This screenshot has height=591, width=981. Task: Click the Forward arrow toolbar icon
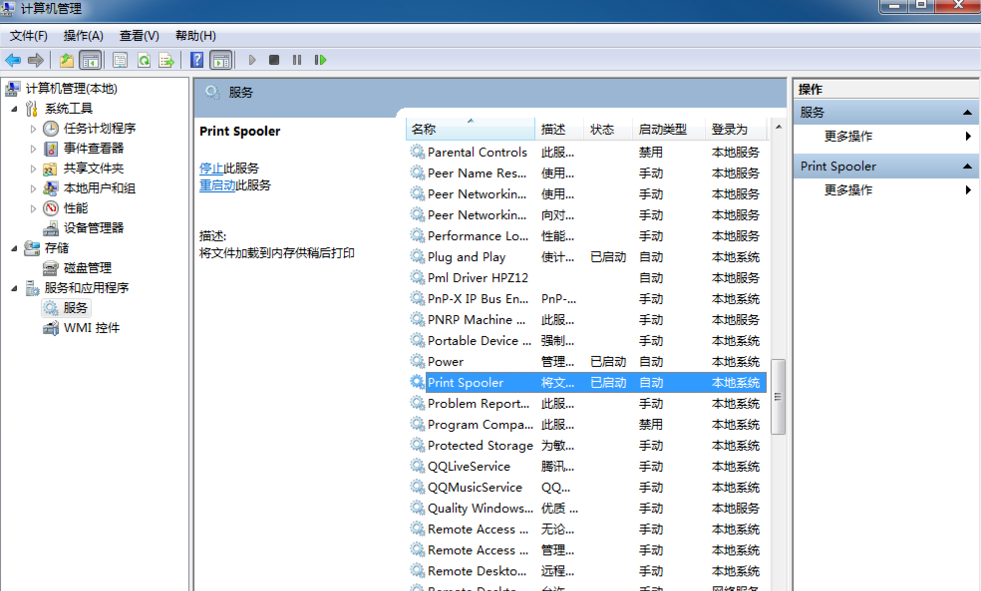tap(36, 60)
